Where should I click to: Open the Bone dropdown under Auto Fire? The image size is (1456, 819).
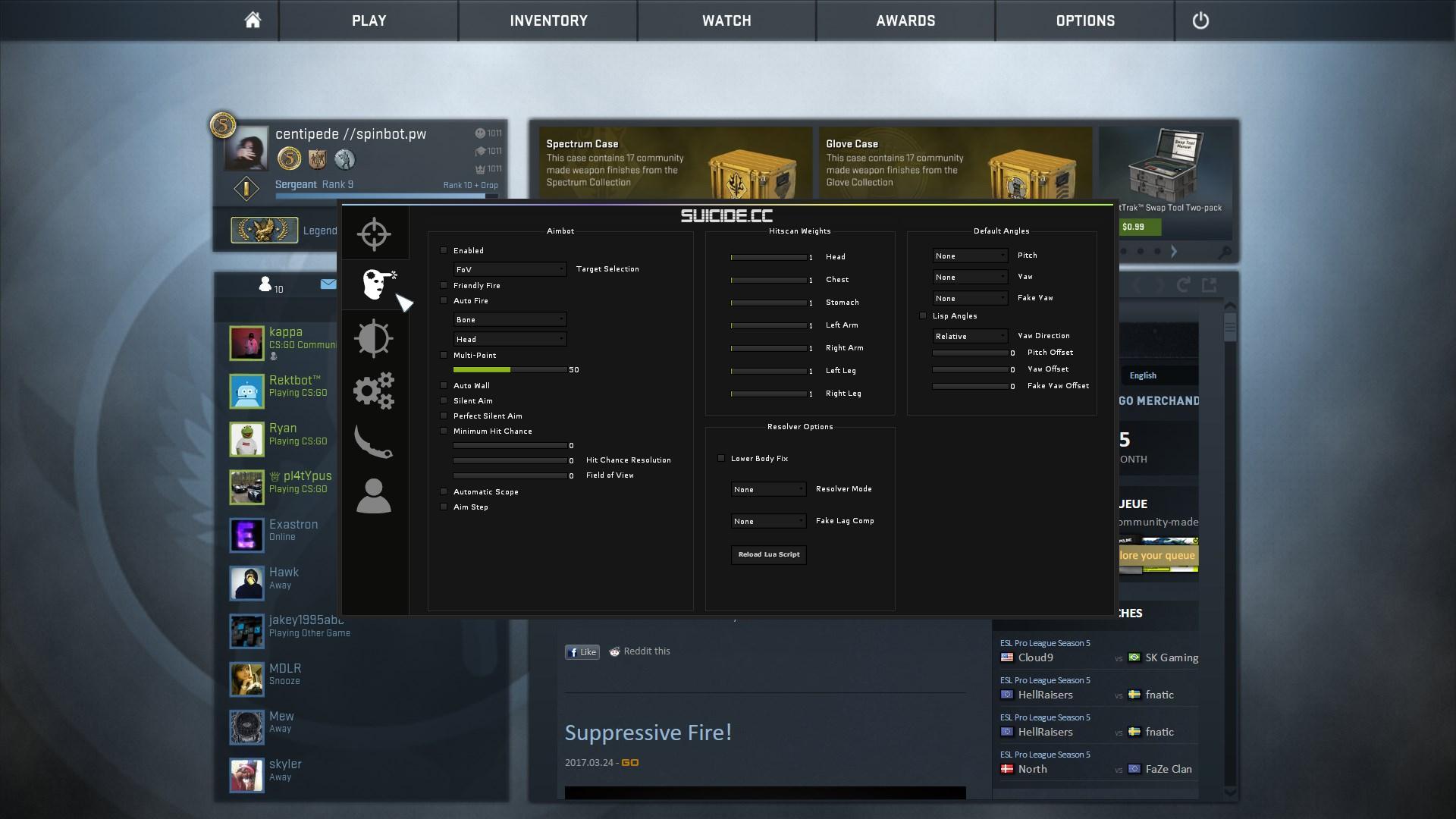click(510, 319)
